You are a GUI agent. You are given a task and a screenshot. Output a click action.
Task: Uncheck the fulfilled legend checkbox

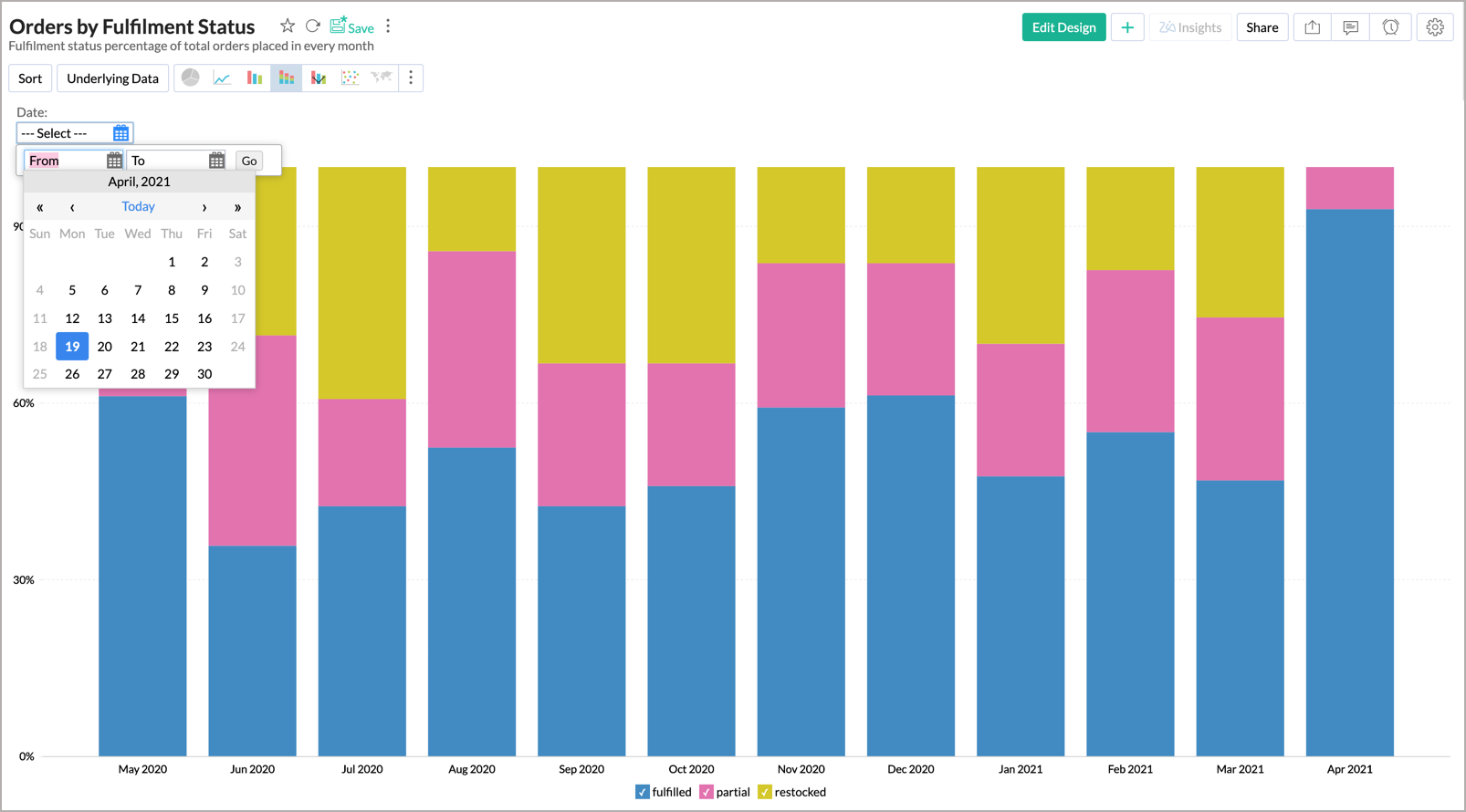(x=643, y=792)
